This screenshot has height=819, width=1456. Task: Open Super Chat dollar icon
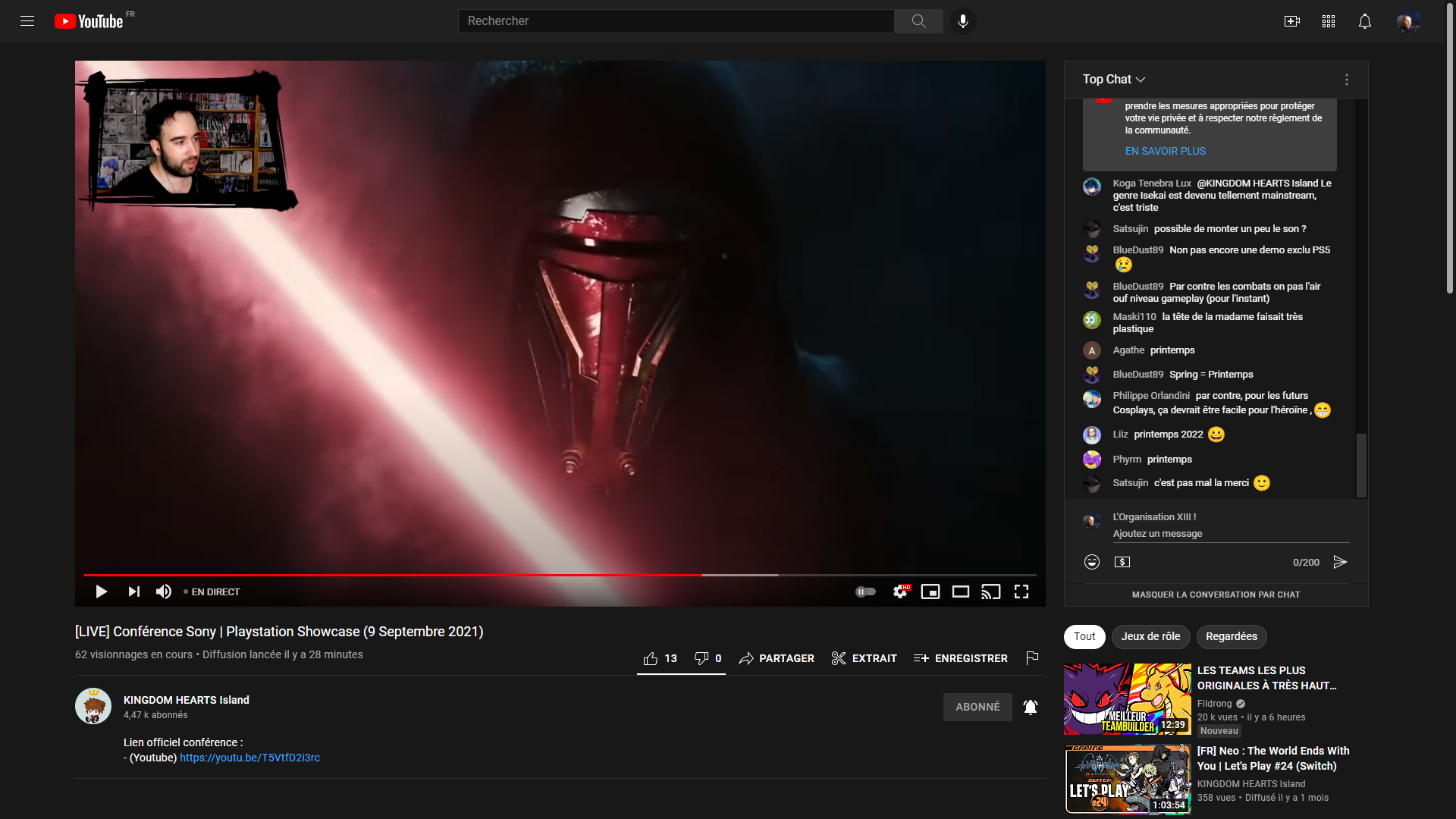tap(1122, 562)
